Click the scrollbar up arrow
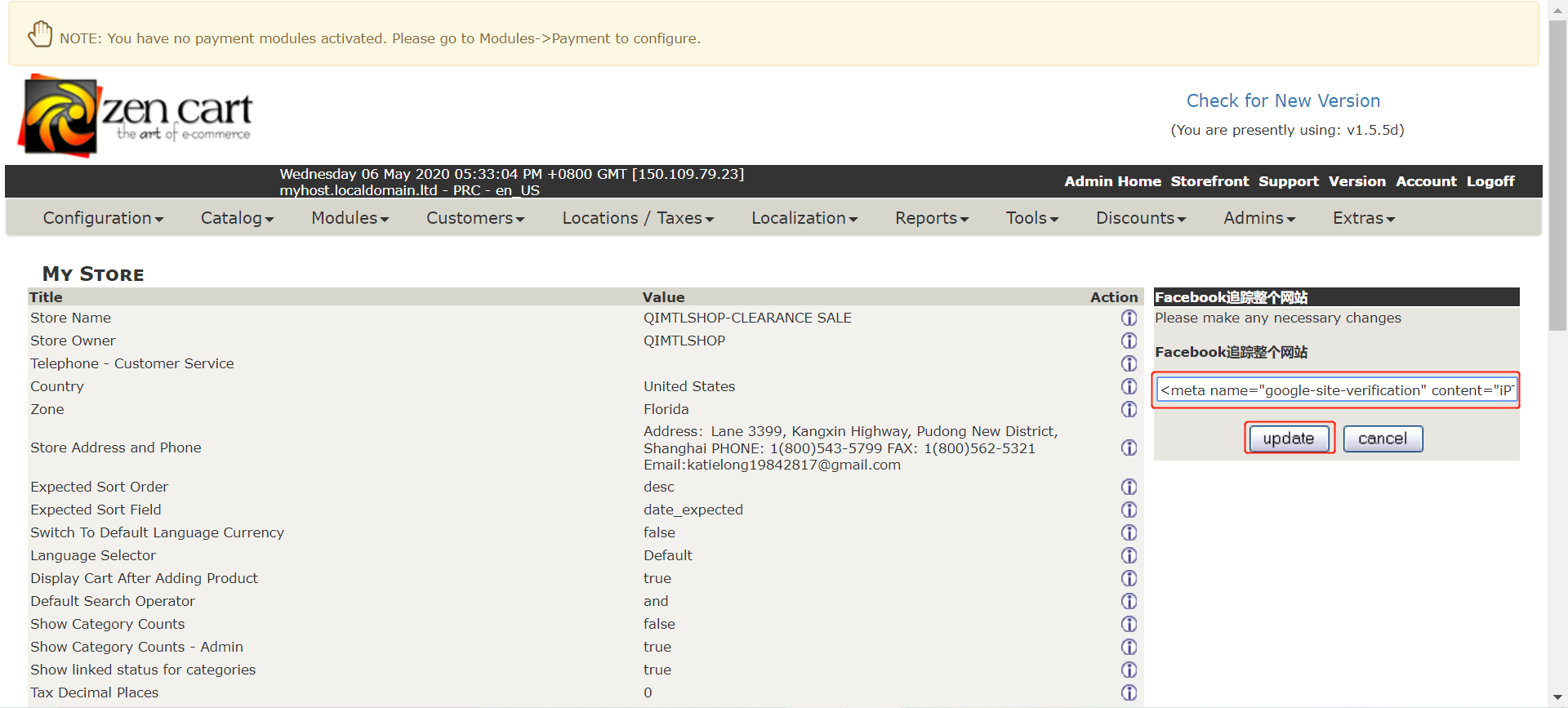Screen dimensions: 1568x708 1557,9
